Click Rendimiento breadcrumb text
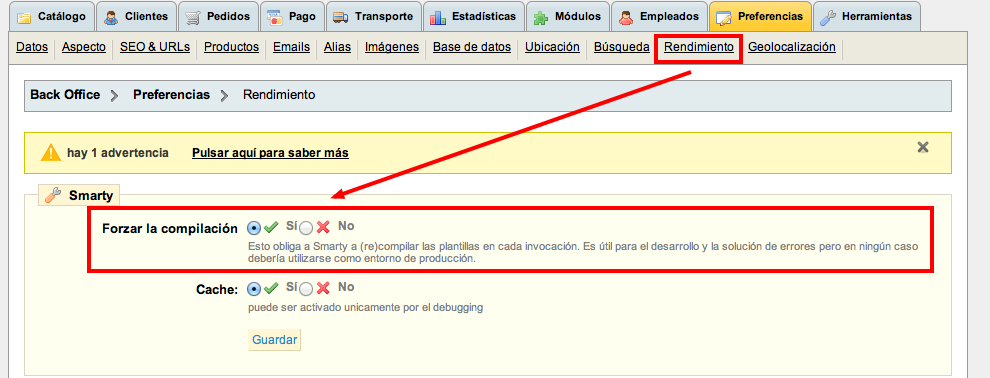 279,95
